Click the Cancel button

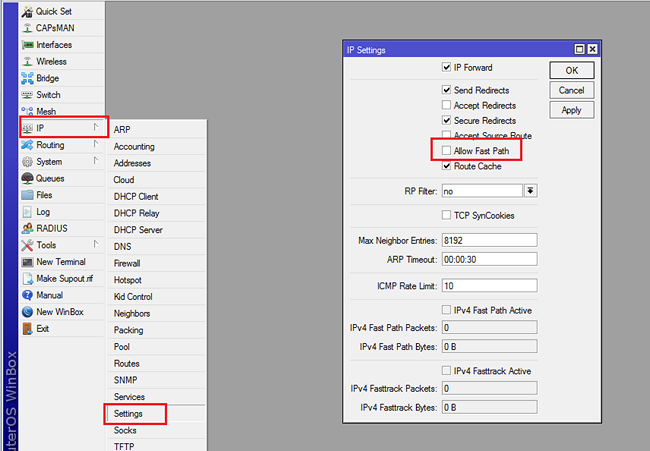[x=572, y=90]
